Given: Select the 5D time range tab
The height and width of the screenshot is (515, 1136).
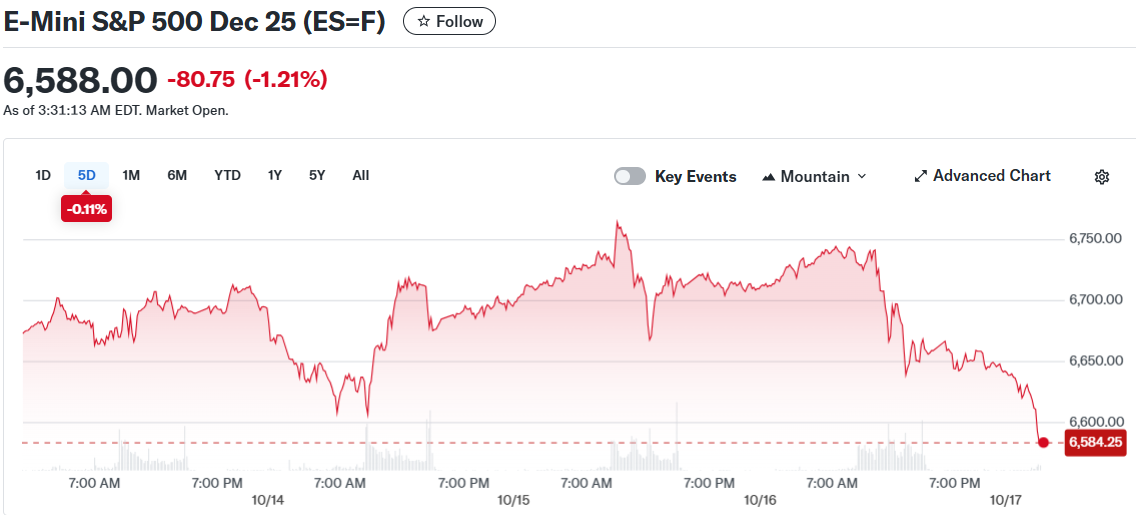Looking at the screenshot, I should coord(87,175).
